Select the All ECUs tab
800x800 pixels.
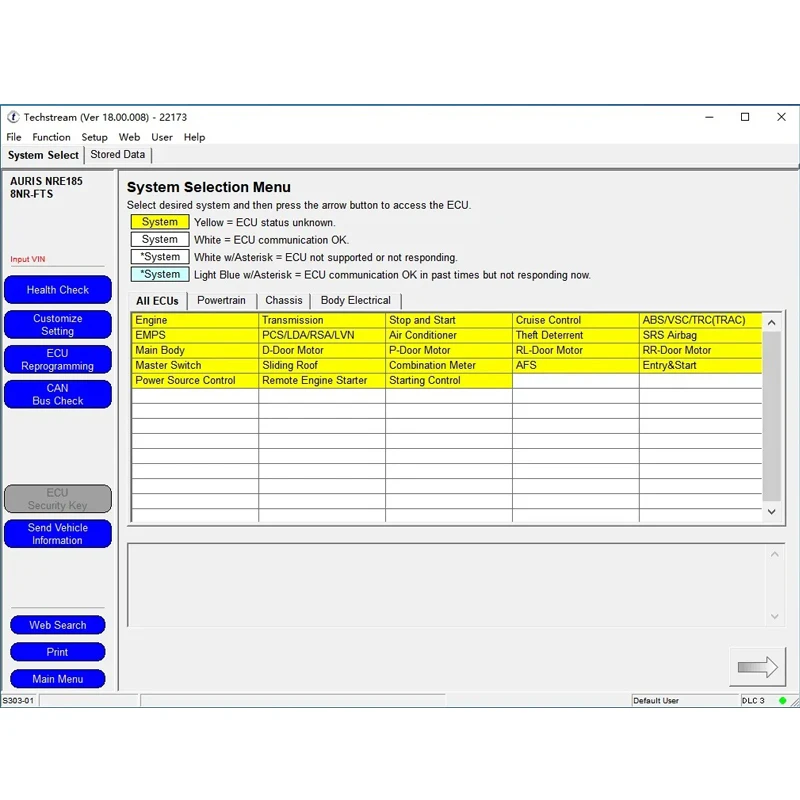pos(157,301)
